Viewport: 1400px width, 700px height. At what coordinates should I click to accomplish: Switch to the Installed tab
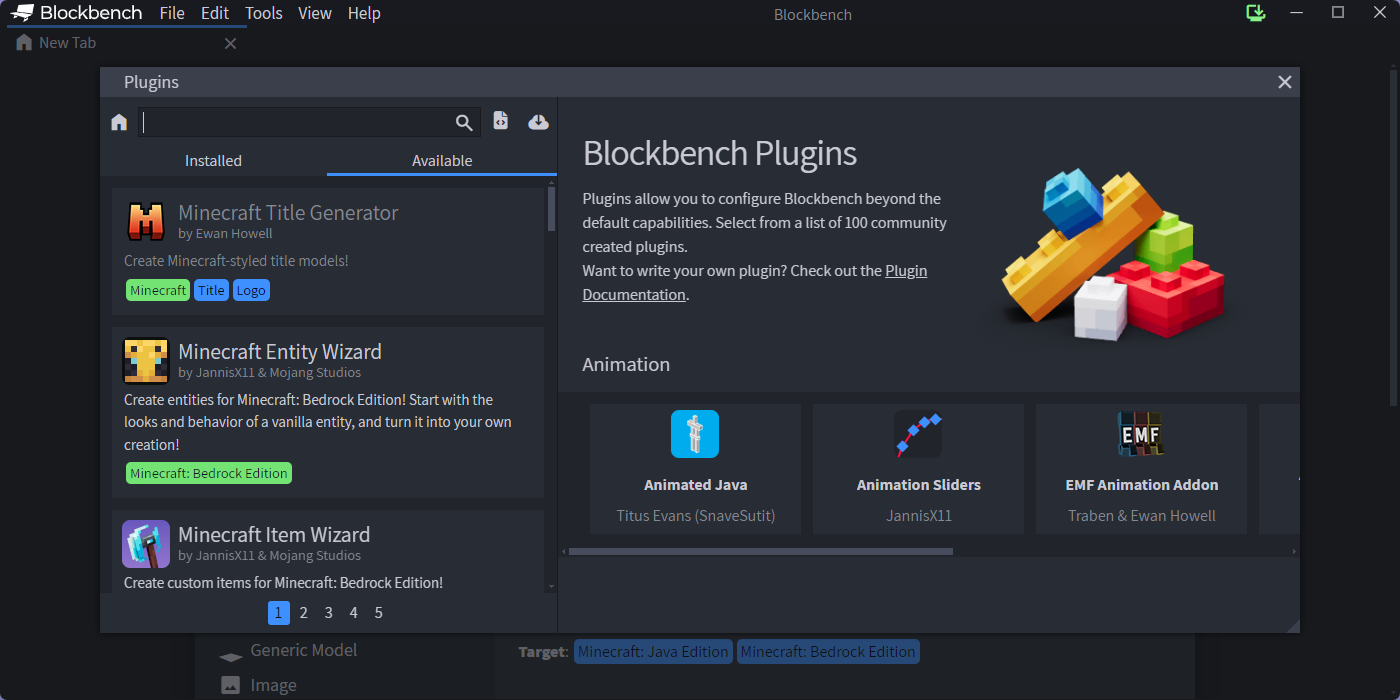213,160
